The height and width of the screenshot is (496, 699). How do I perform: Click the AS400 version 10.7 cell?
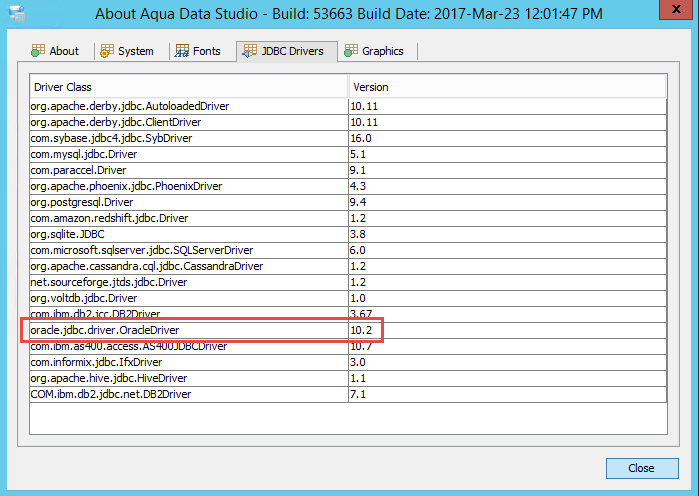click(507, 346)
